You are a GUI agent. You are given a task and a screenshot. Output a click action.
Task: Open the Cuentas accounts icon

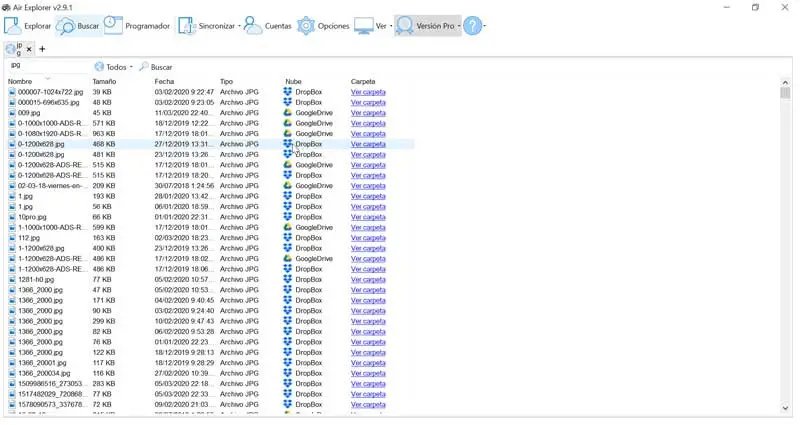(x=253, y=26)
